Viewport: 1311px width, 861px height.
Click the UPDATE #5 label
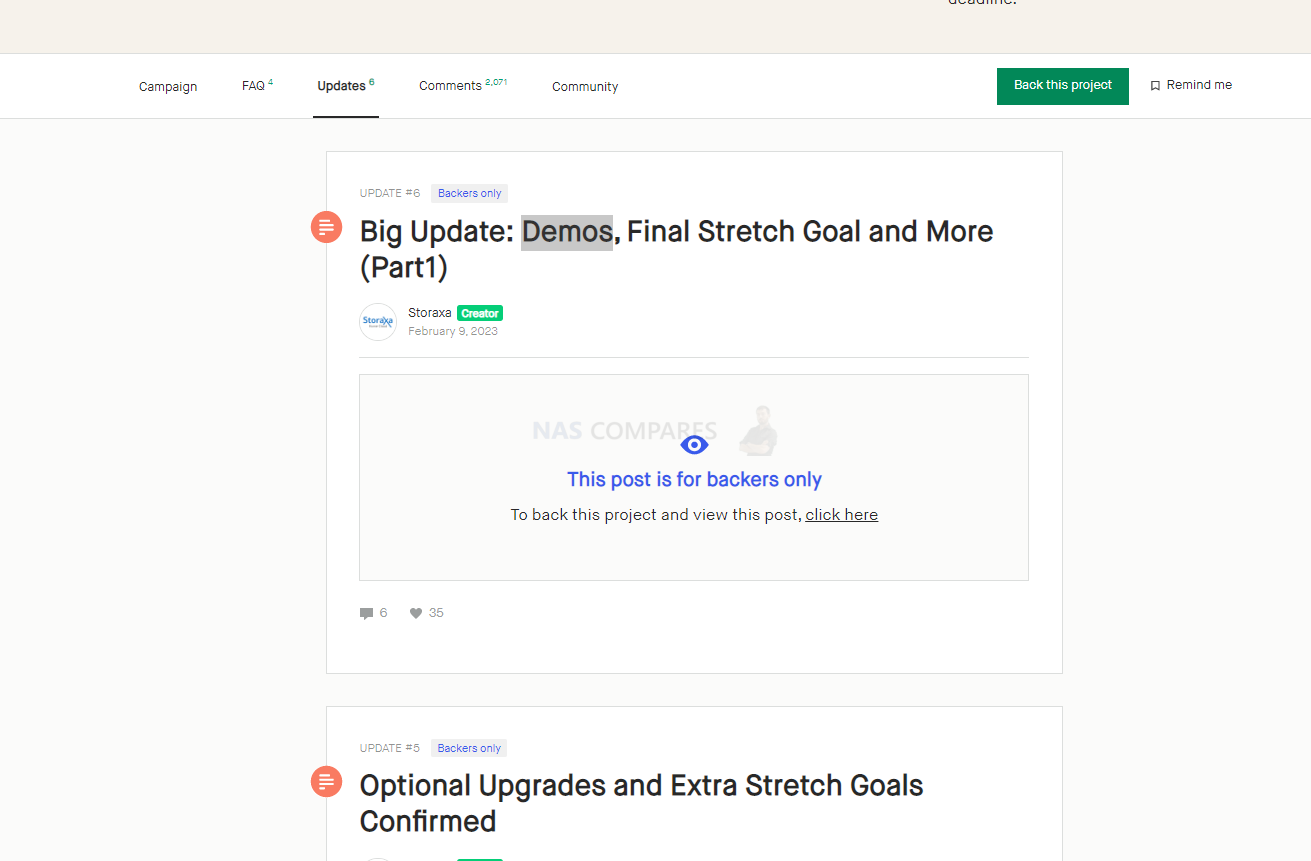pyautogui.click(x=390, y=748)
